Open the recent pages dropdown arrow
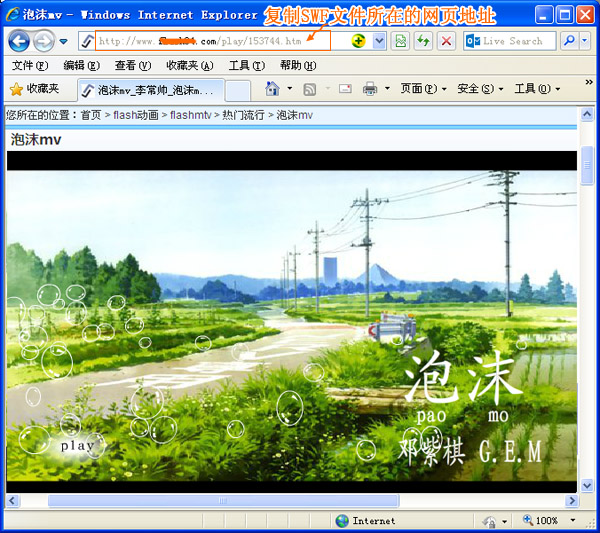The image size is (600, 533). (64, 41)
